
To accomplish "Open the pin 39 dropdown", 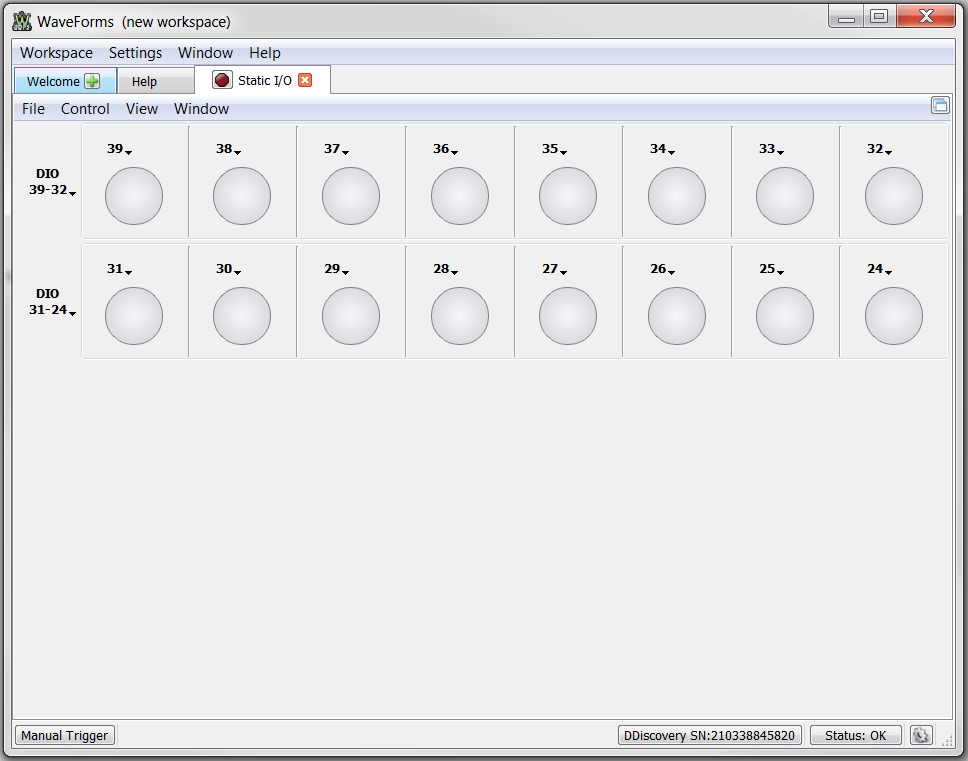I will pos(120,149).
